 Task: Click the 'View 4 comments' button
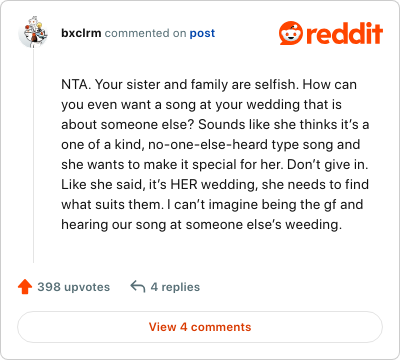(200, 327)
